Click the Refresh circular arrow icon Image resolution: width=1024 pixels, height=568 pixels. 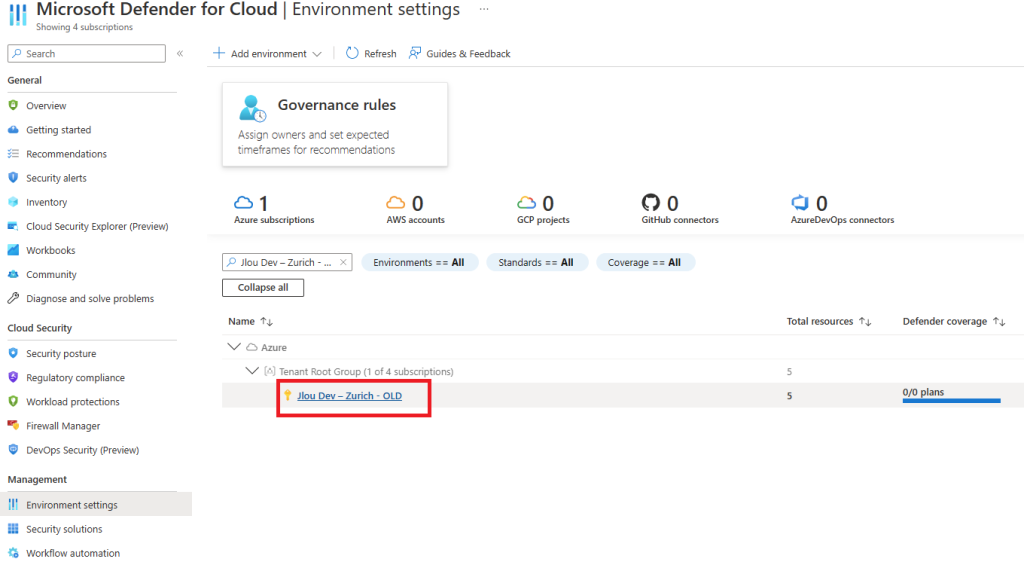[x=352, y=54]
